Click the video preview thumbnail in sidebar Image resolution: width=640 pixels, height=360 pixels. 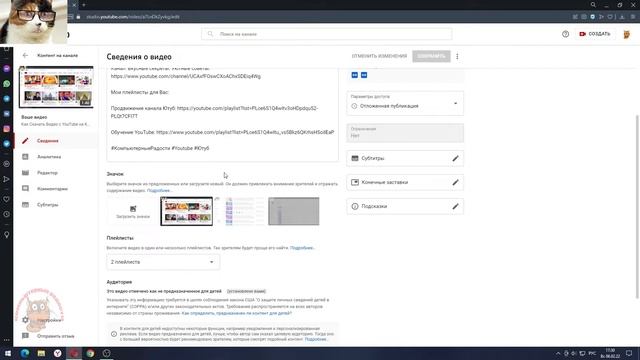tap(56, 87)
